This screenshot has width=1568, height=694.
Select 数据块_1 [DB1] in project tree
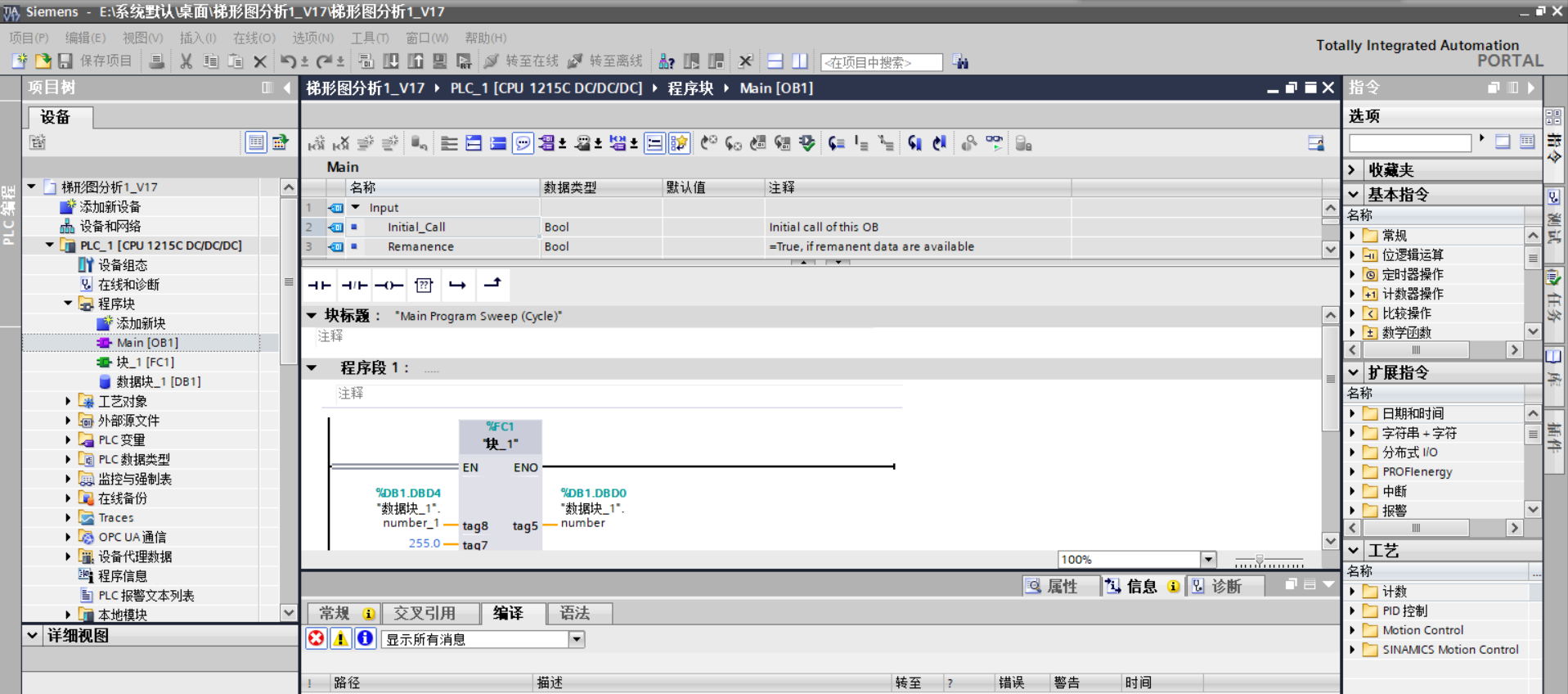pos(158,381)
